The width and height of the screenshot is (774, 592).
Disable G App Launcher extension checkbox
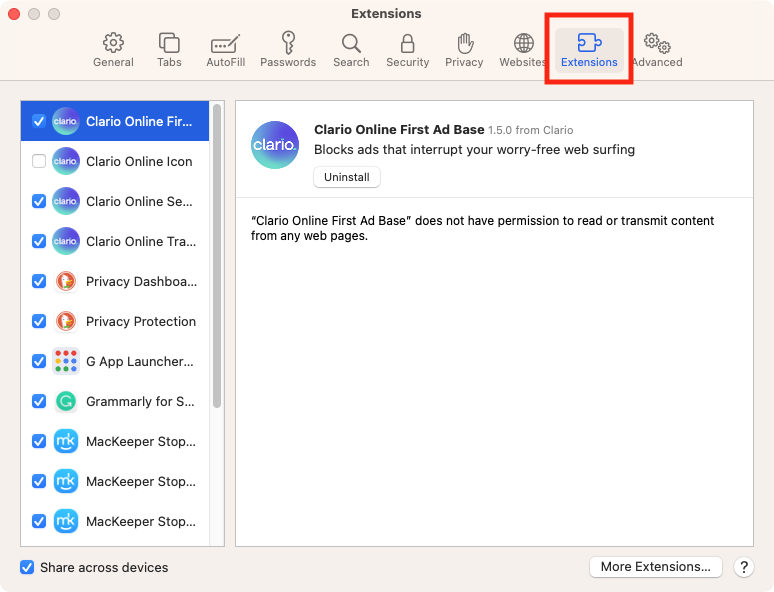tap(39, 361)
